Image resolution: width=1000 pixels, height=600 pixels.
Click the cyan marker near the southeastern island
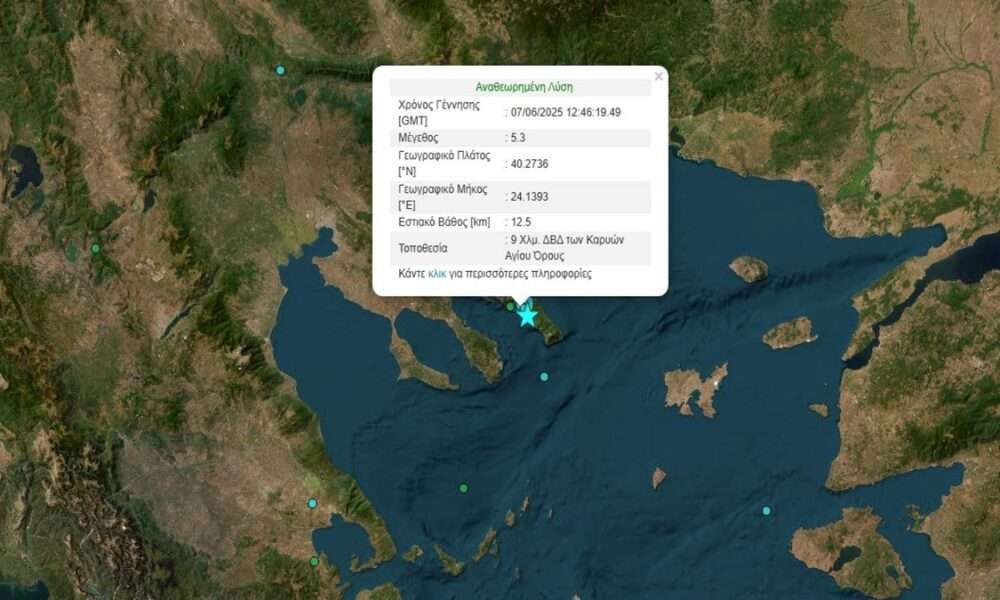click(x=766, y=511)
